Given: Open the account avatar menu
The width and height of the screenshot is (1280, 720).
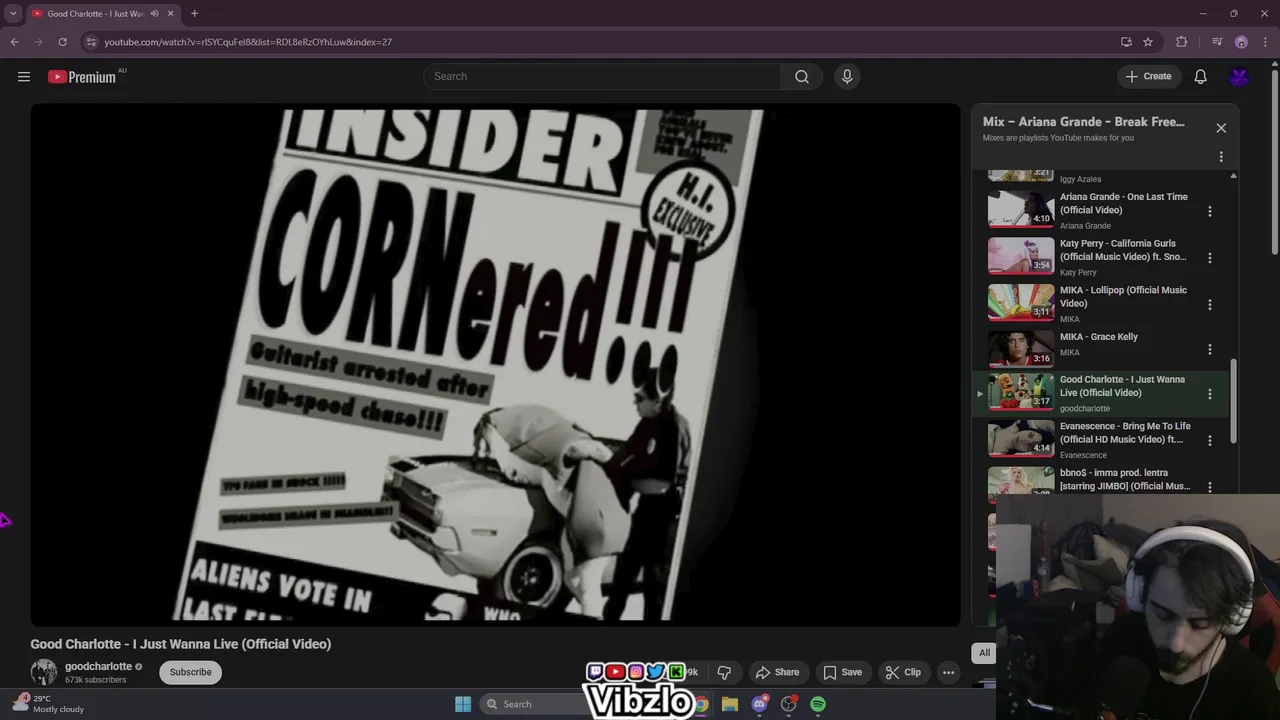Looking at the screenshot, I should (1240, 76).
